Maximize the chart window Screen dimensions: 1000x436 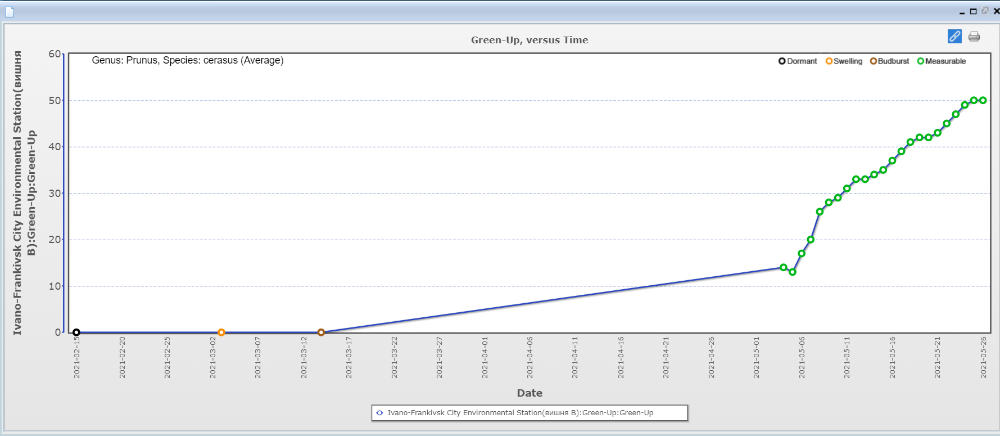point(973,9)
